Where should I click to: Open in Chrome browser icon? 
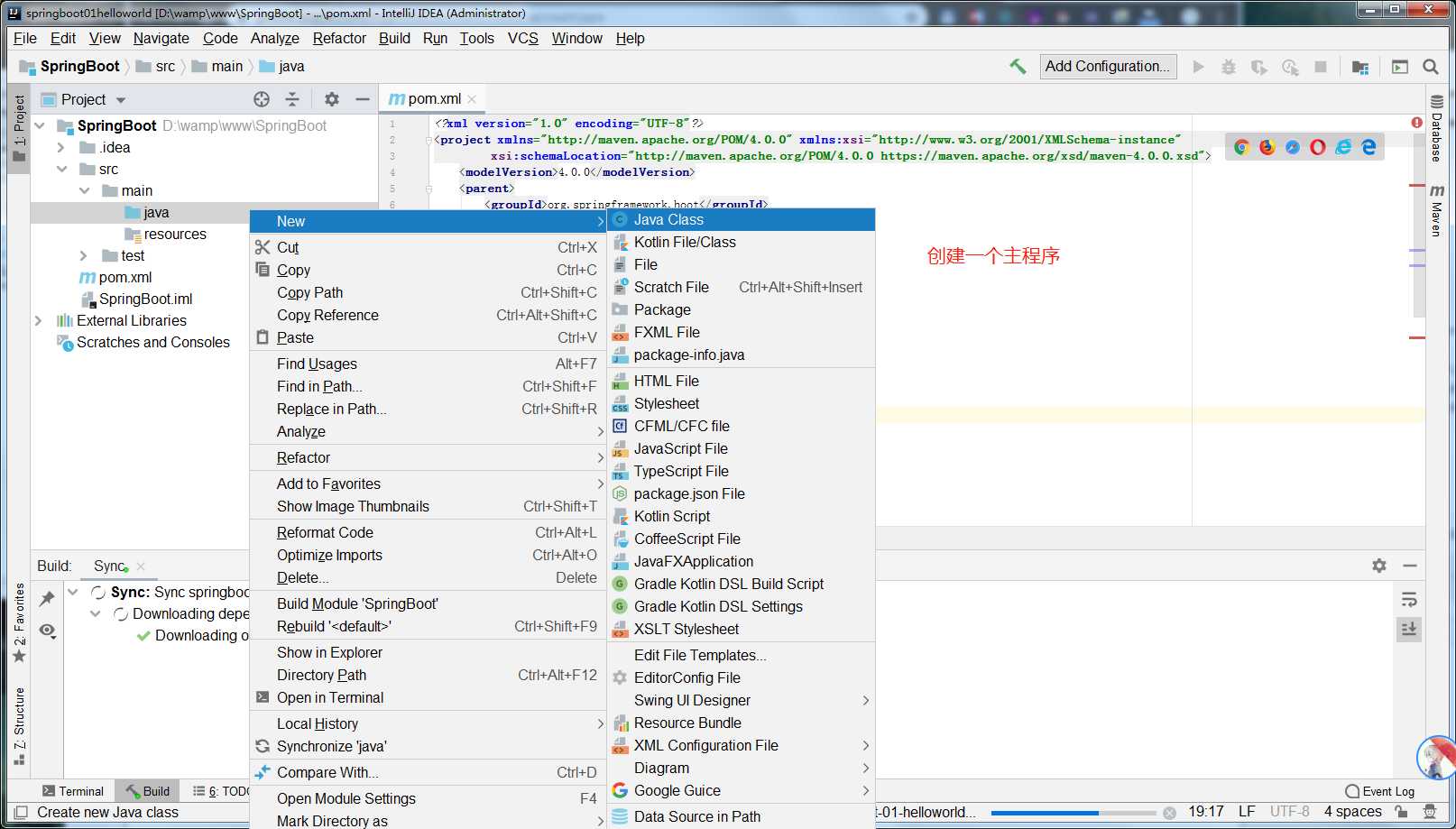click(x=1242, y=147)
